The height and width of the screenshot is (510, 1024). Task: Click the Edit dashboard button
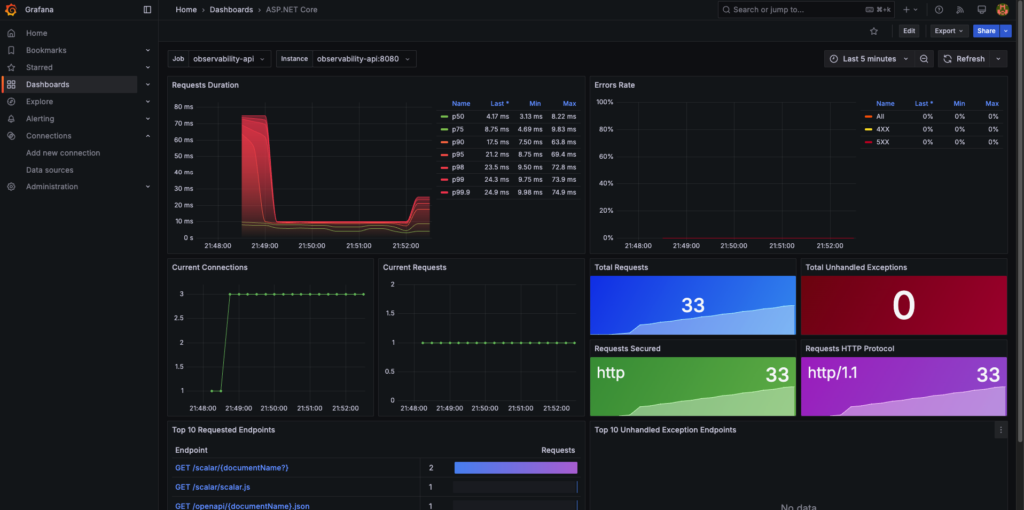[x=909, y=31]
